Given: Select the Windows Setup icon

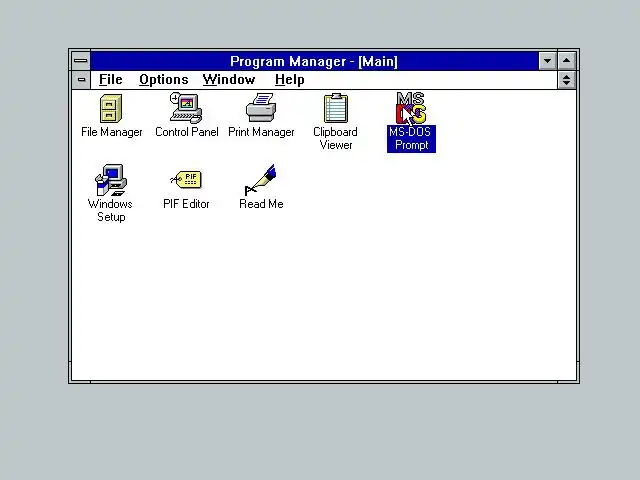Looking at the screenshot, I should [111, 180].
